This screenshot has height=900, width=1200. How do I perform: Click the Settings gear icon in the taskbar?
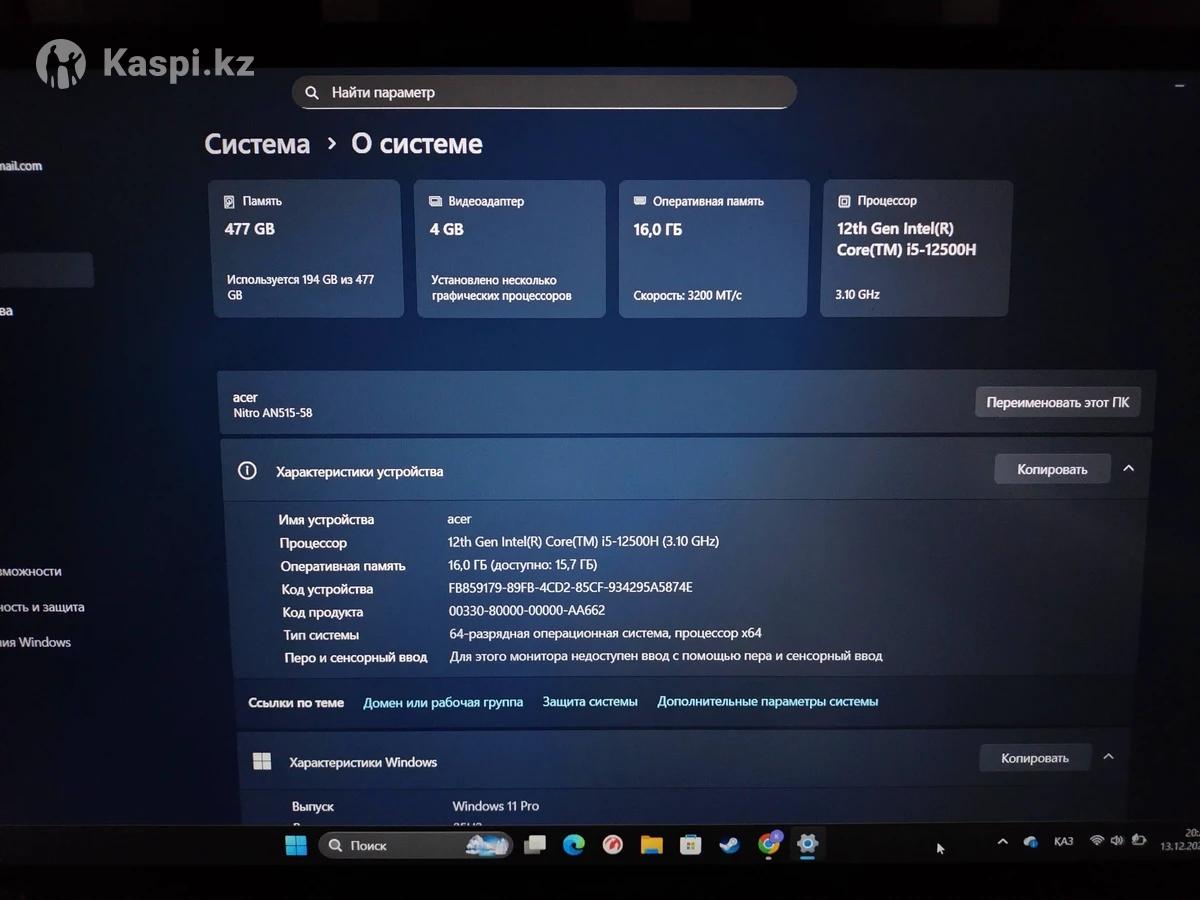click(x=807, y=844)
